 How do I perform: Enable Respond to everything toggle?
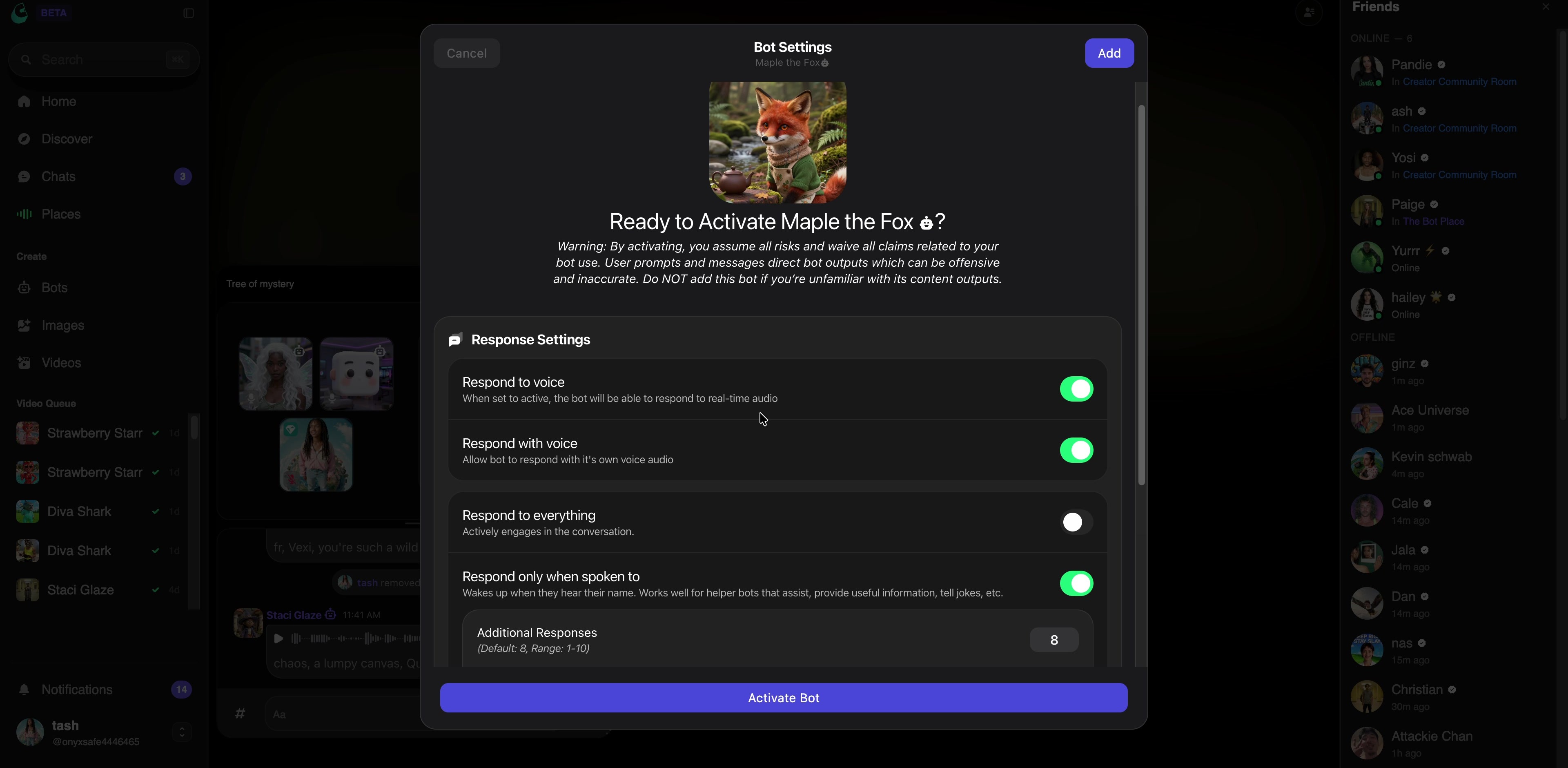1076,522
